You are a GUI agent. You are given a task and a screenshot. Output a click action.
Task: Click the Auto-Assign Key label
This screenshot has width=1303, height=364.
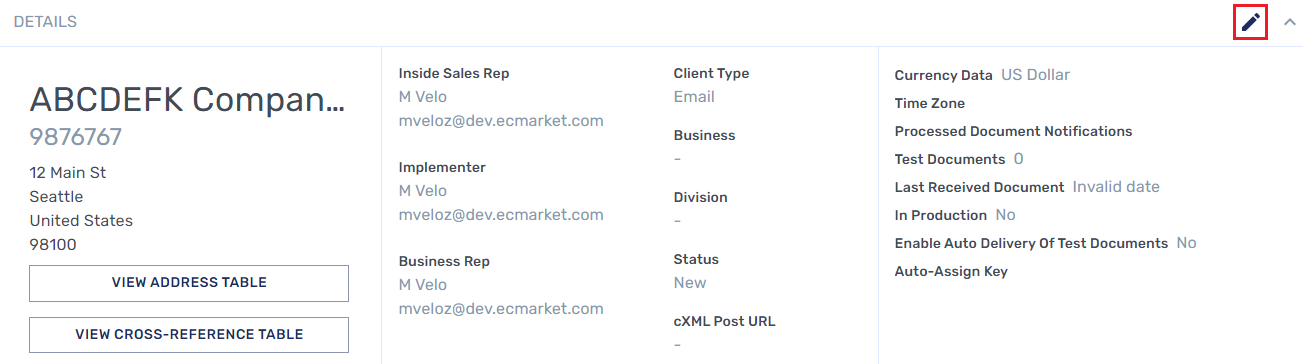tap(951, 271)
